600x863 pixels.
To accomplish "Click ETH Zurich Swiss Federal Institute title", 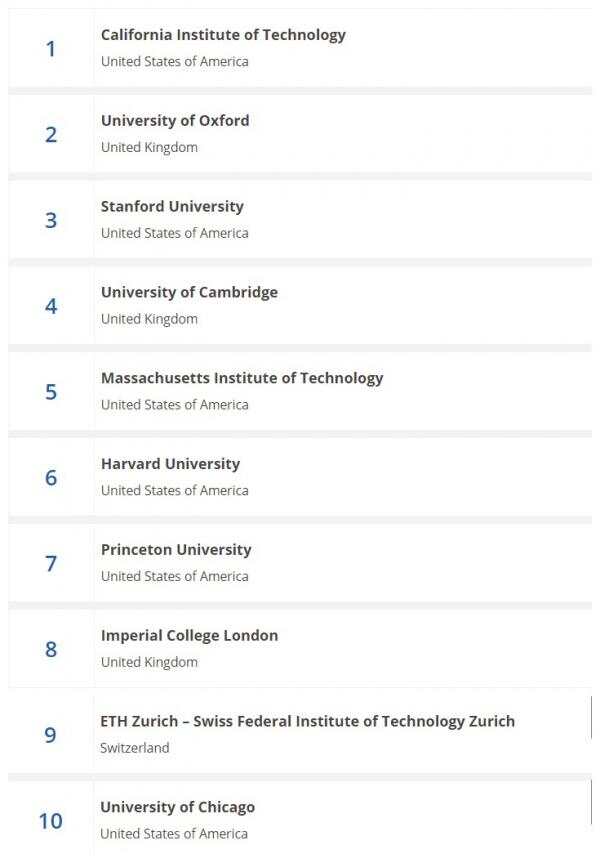I will [x=308, y=722].
